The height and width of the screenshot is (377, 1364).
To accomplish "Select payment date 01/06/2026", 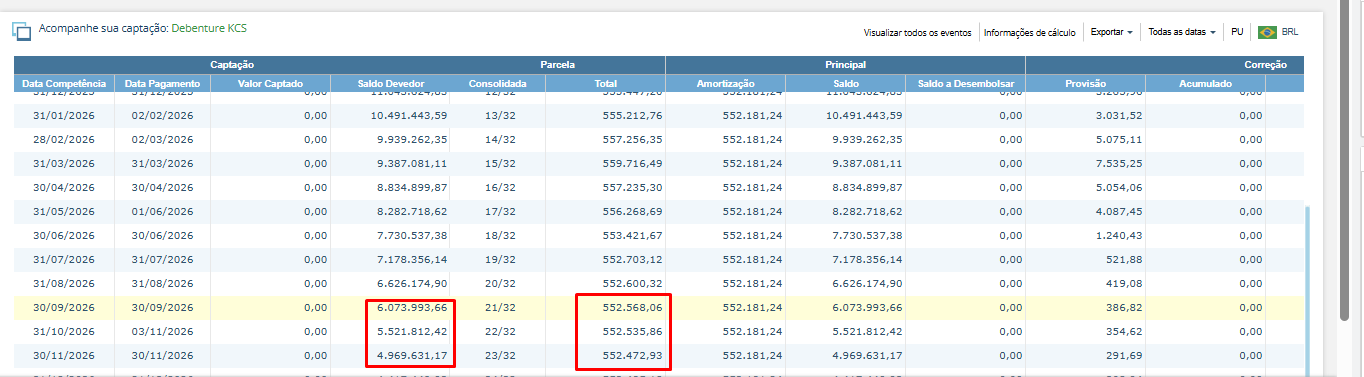I will tap(162, 211).
